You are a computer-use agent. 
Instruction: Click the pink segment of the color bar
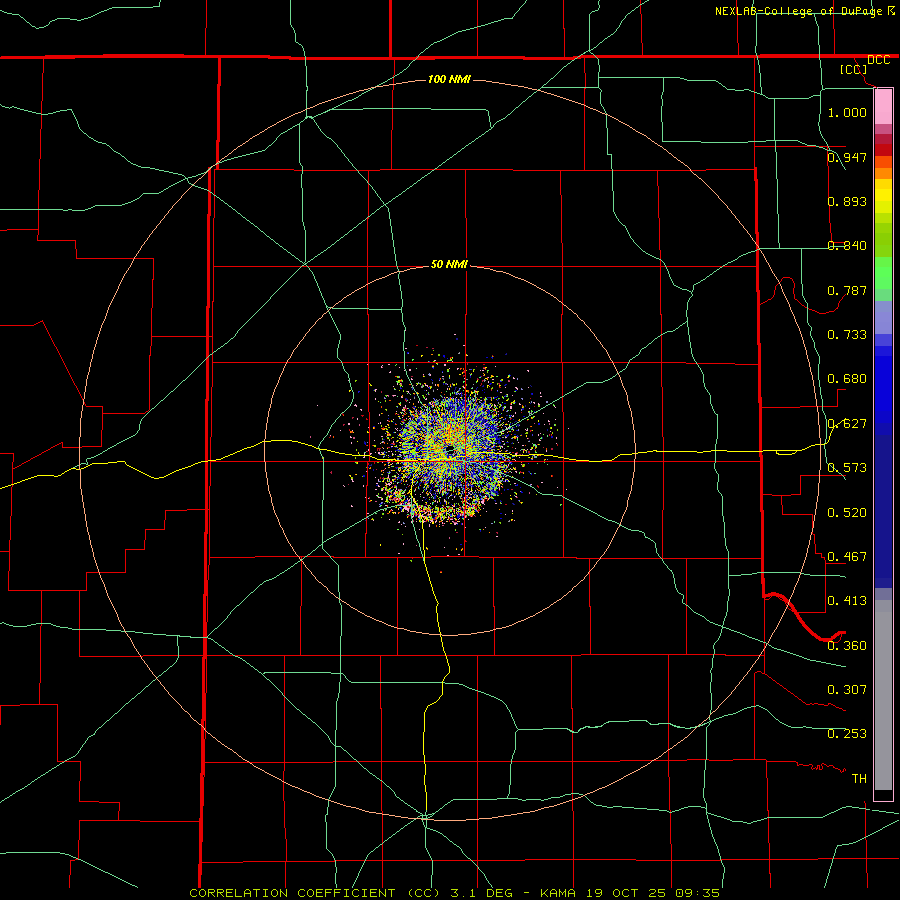[x=883, y=107]
